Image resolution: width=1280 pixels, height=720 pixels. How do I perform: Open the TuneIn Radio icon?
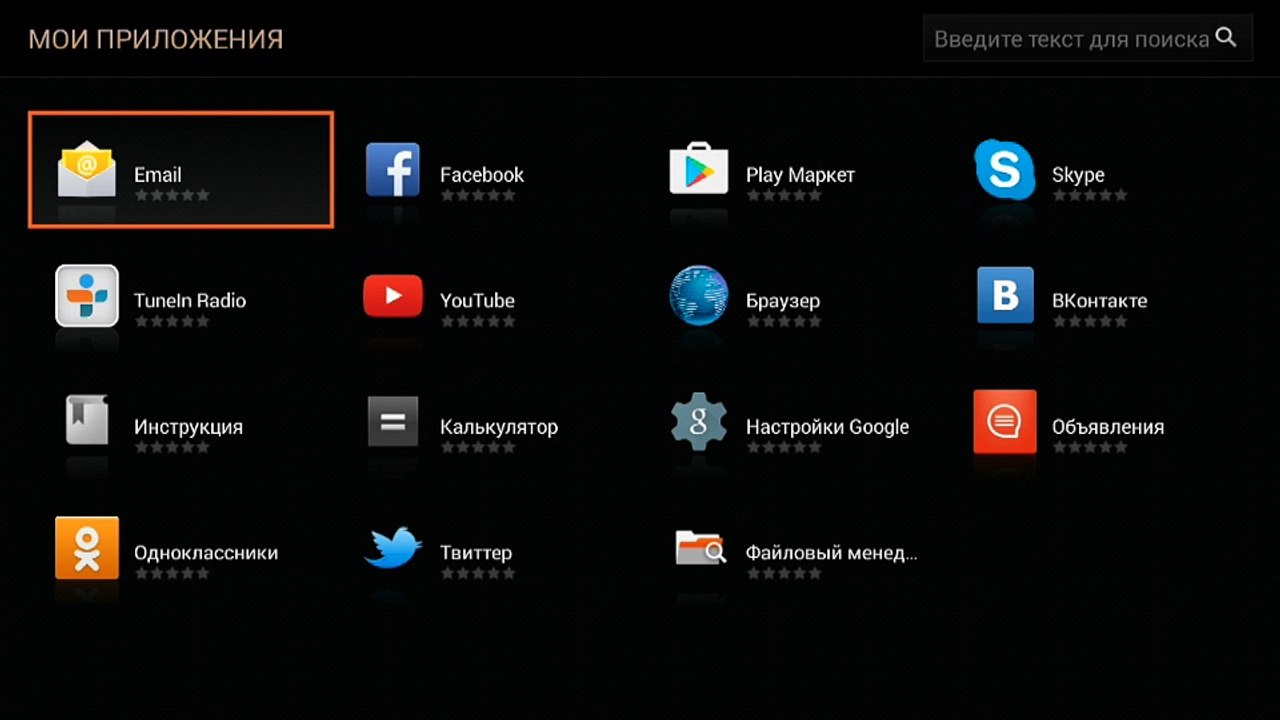tap(87, 296)
